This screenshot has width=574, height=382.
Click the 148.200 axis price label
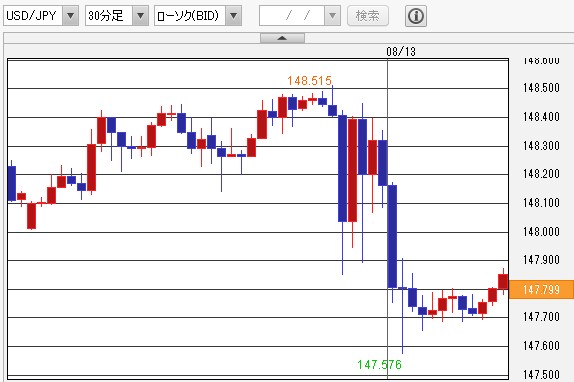(541, 174)
